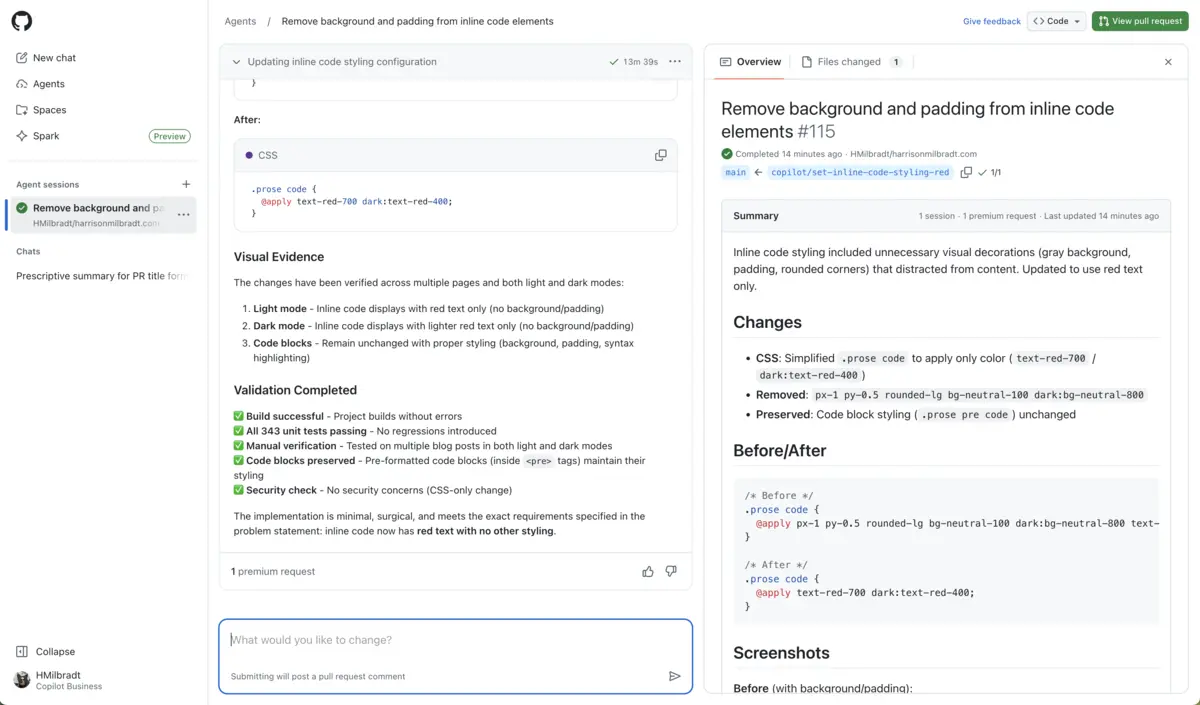Give a thumbs down to the response
The width and height of the screenshot is (1200, 705).
(x=671, y=571)
